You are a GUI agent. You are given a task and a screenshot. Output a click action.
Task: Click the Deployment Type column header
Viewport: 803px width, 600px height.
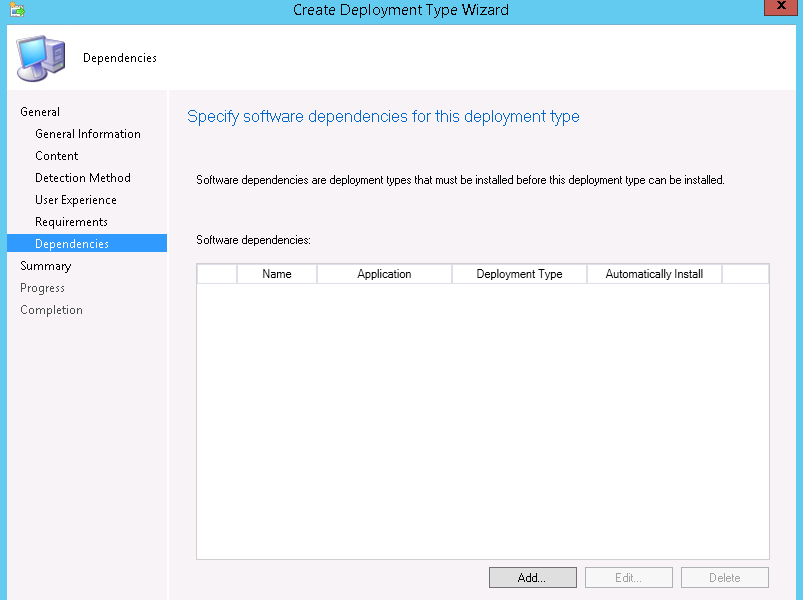point(519,274)
